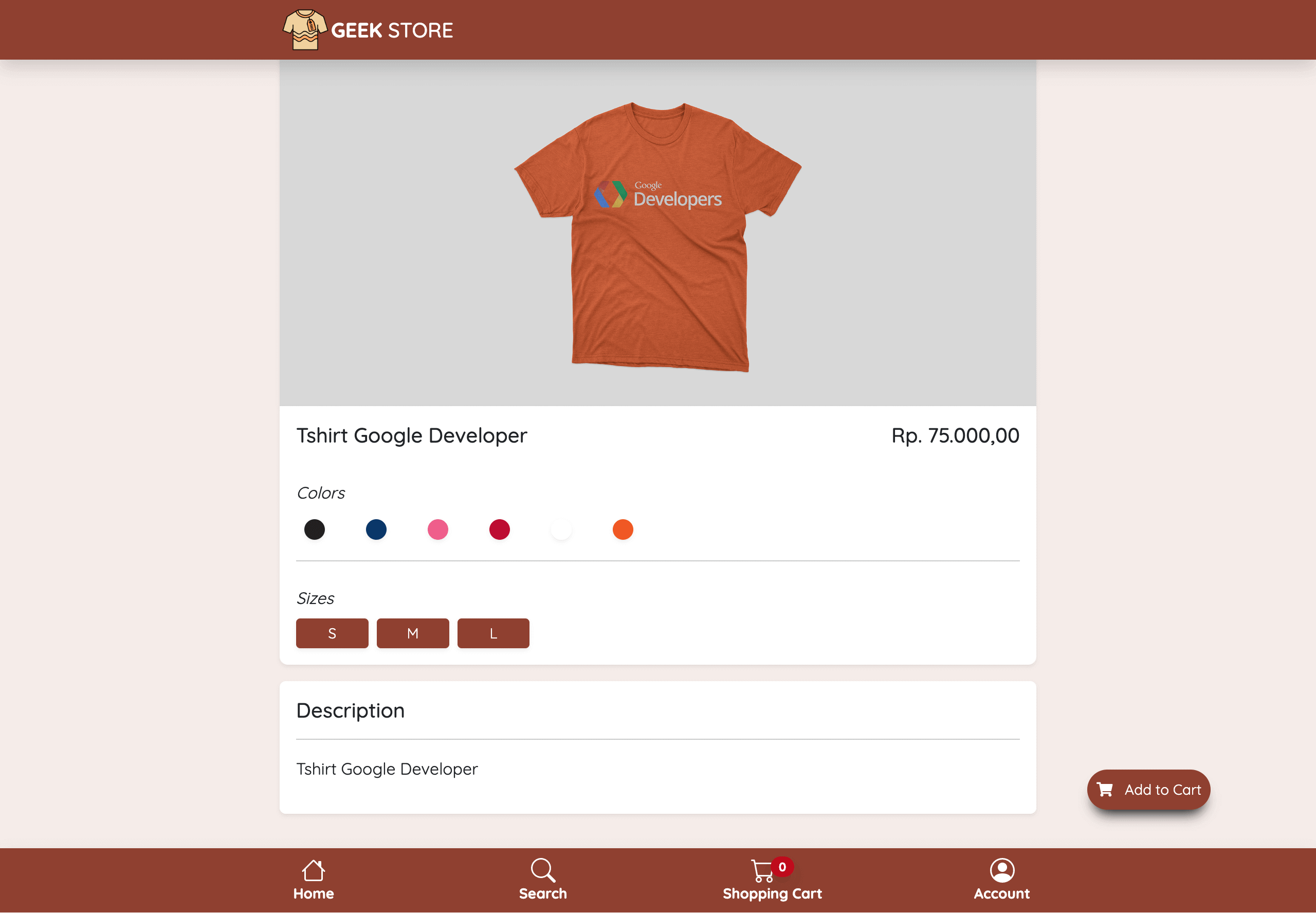Screen dimensions: 1316x913
Task: Open Search via magnifier icon
Action: coord(543,870)
